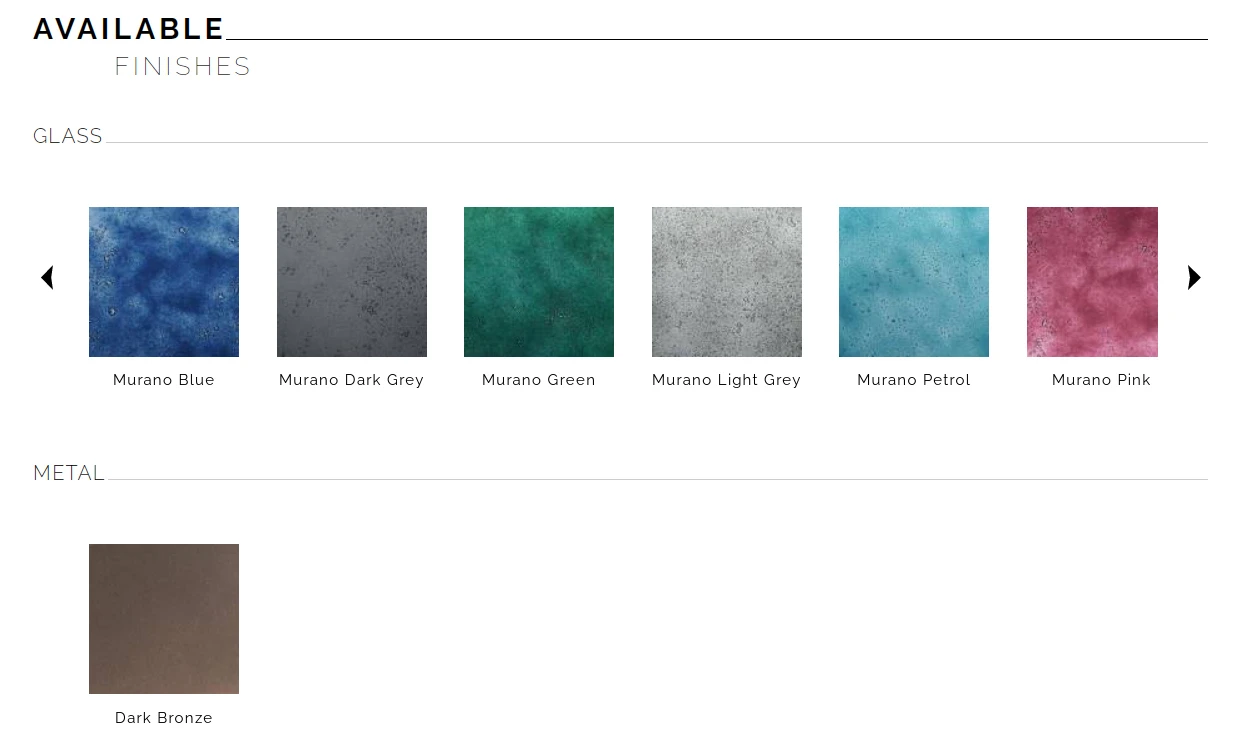Click the "Murano Green" label
Image resolution: width=1234 pixels, height=744 pixels.
tap(539, 380)
